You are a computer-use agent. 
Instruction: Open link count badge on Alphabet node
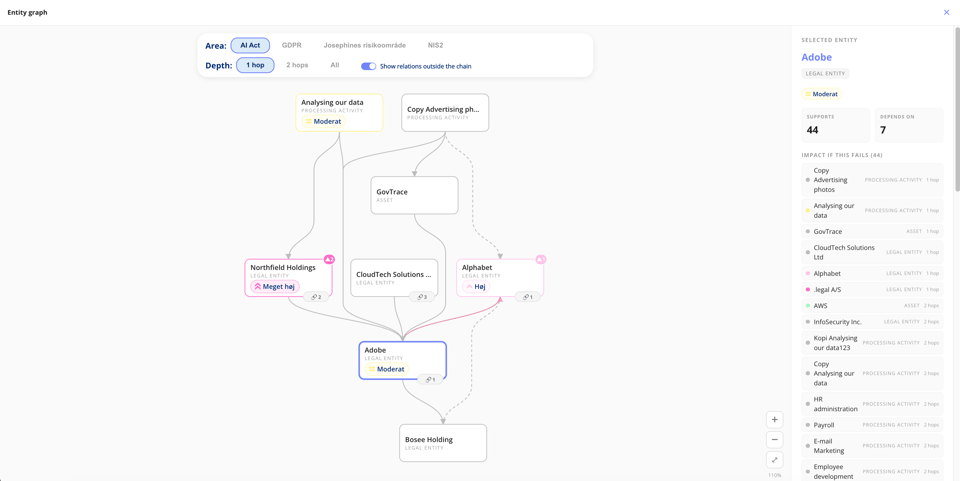(528, 297)
